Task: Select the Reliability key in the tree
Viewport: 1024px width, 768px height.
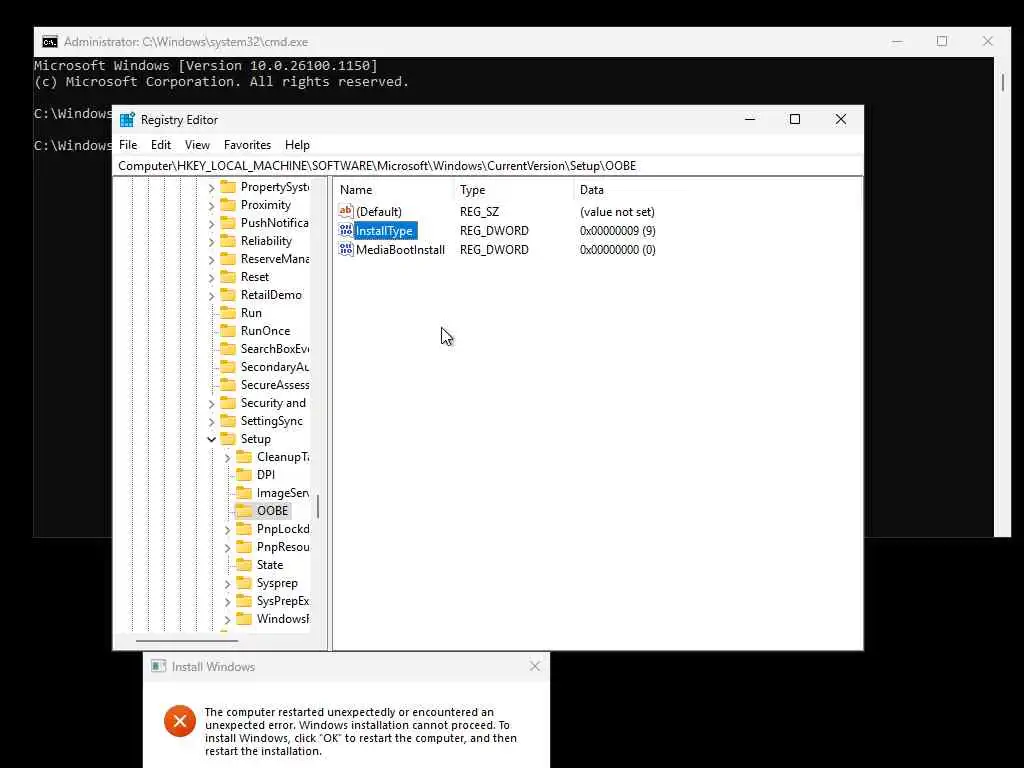Action: (x=266, y=241)
